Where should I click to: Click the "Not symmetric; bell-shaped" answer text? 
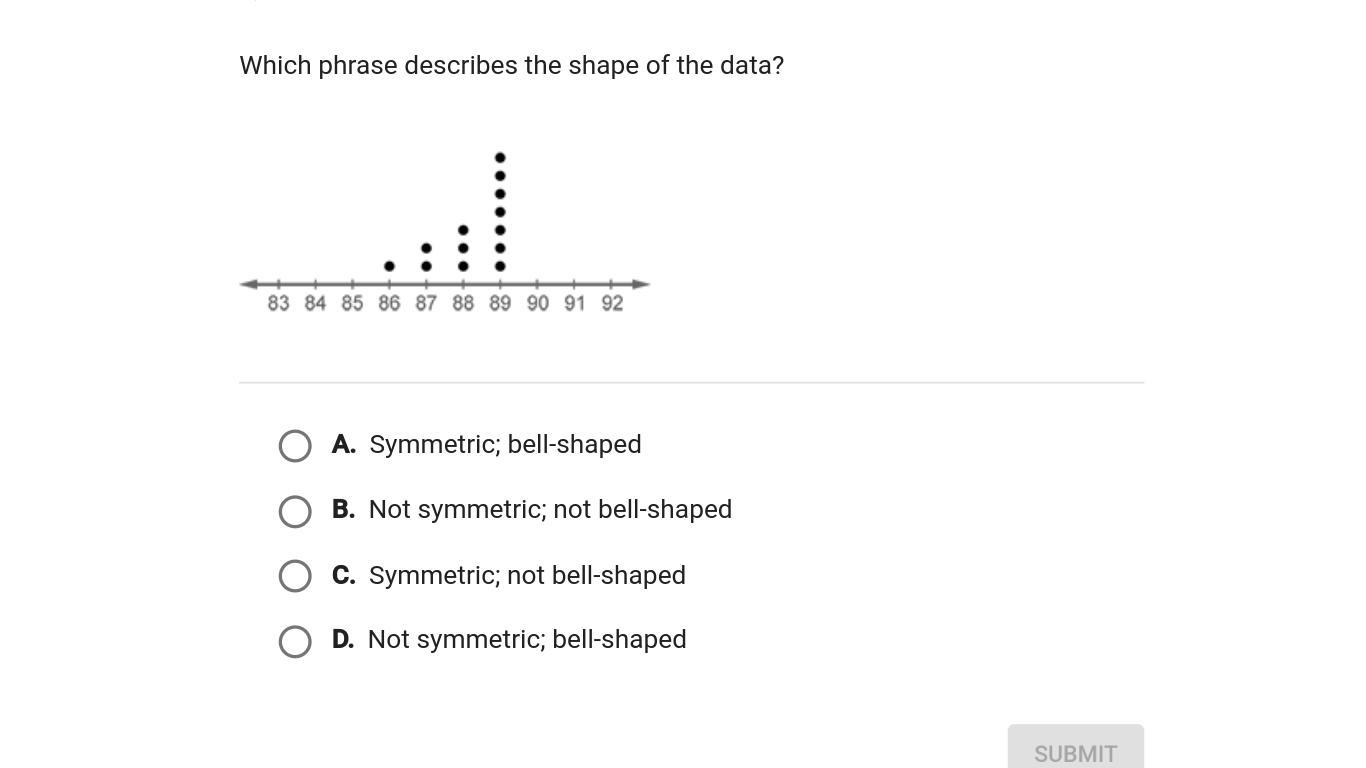tap(527, 640)
